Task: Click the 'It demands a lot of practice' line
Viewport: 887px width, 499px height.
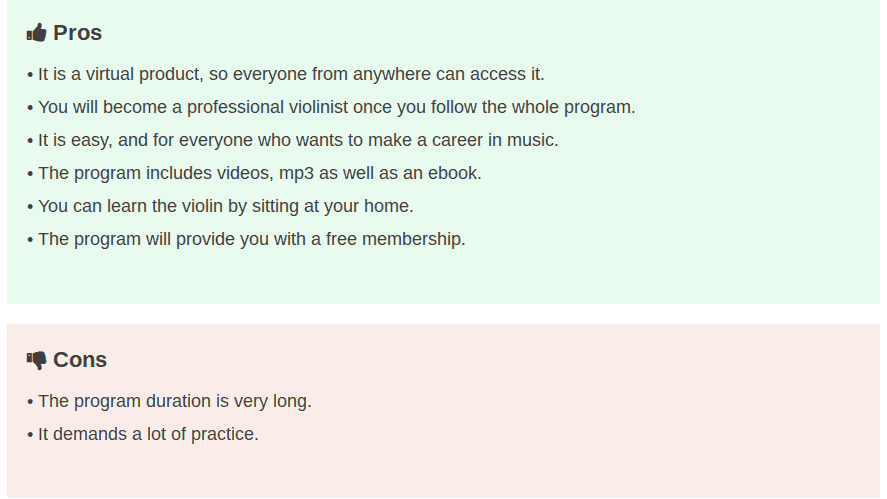Action: pos(143,434)
